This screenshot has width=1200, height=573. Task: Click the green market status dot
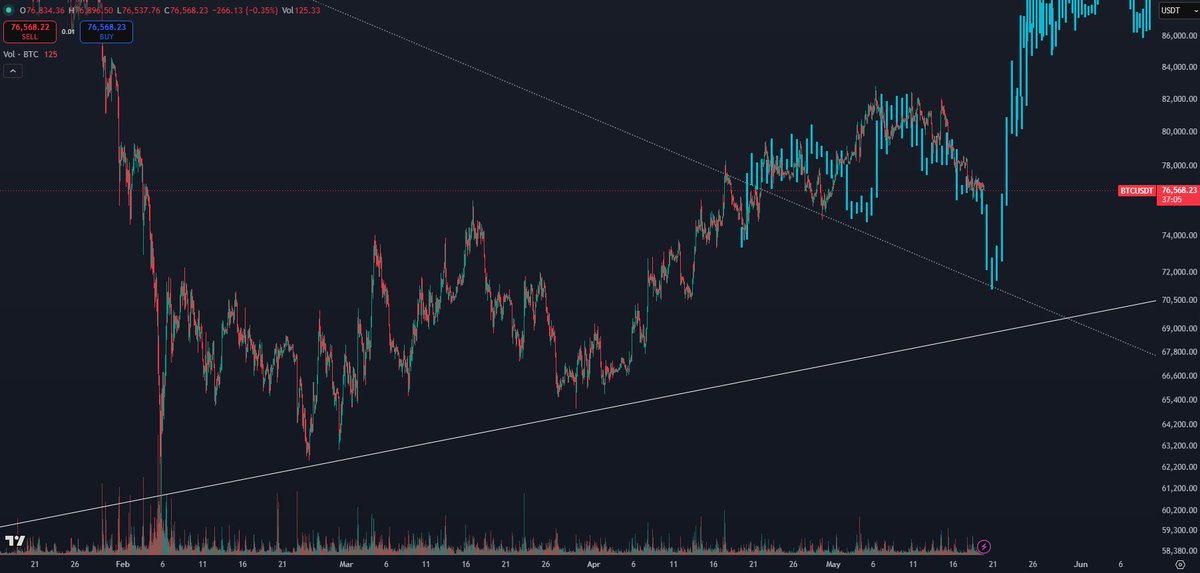(x=8, y=10)
